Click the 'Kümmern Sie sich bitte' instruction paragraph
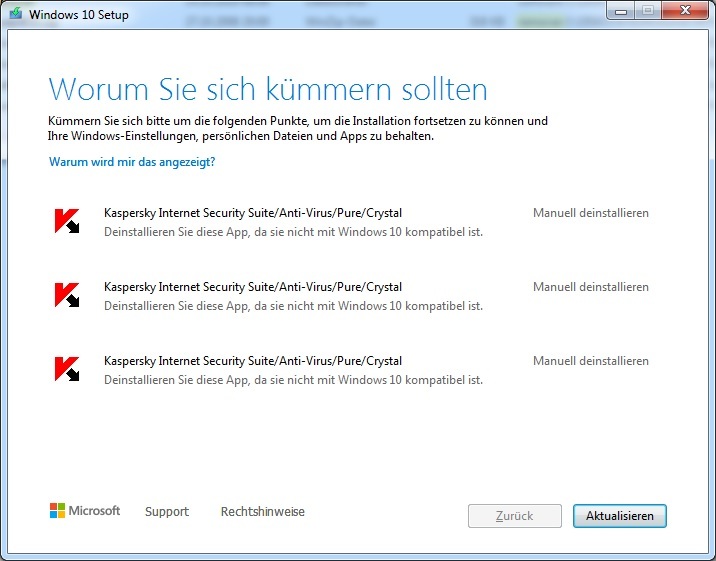The image size is (716, 561). (298, 128)
